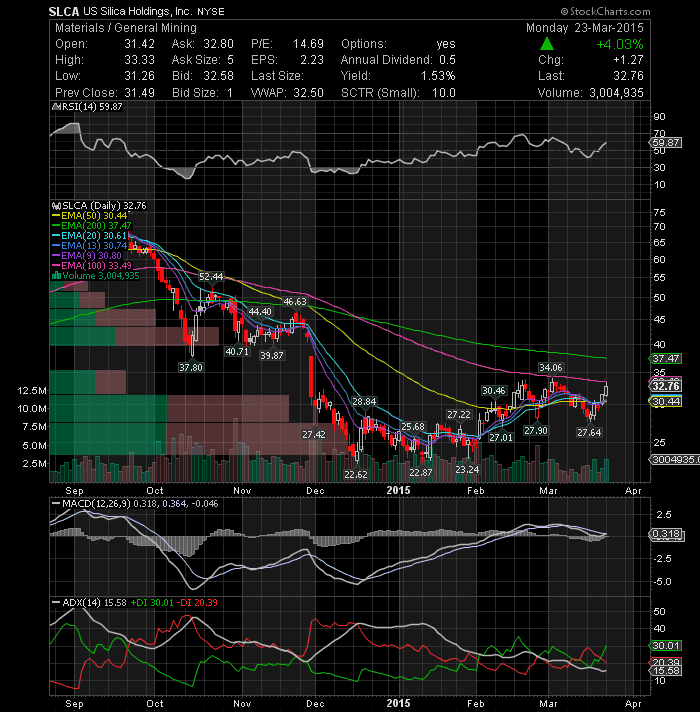Click the RSI(14) 59.87 indicator label
The width and height of the screenshot is (700, 712).
(x=92, y=107)
